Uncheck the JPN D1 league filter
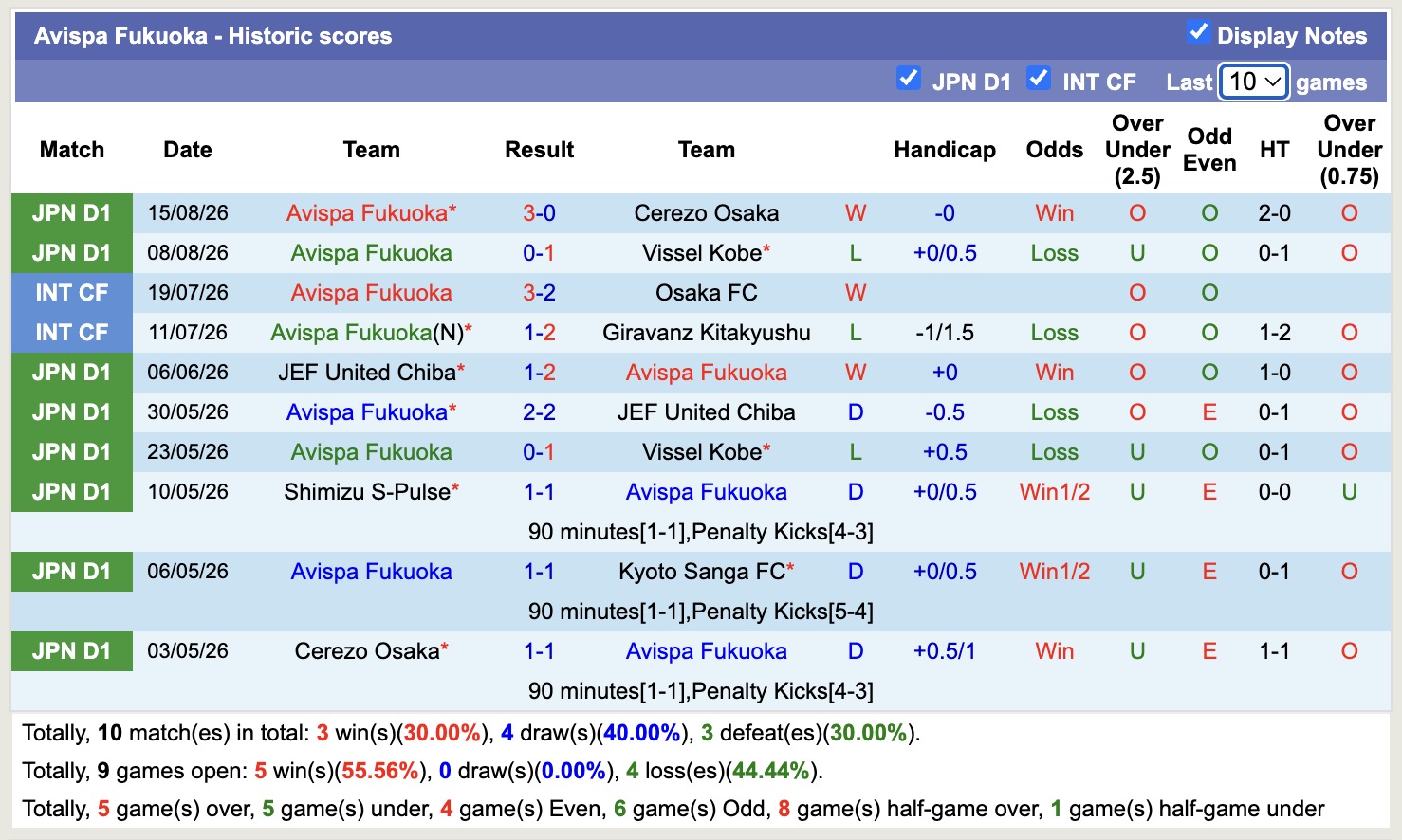1402x840 pixels. click(x=908, y=79)
